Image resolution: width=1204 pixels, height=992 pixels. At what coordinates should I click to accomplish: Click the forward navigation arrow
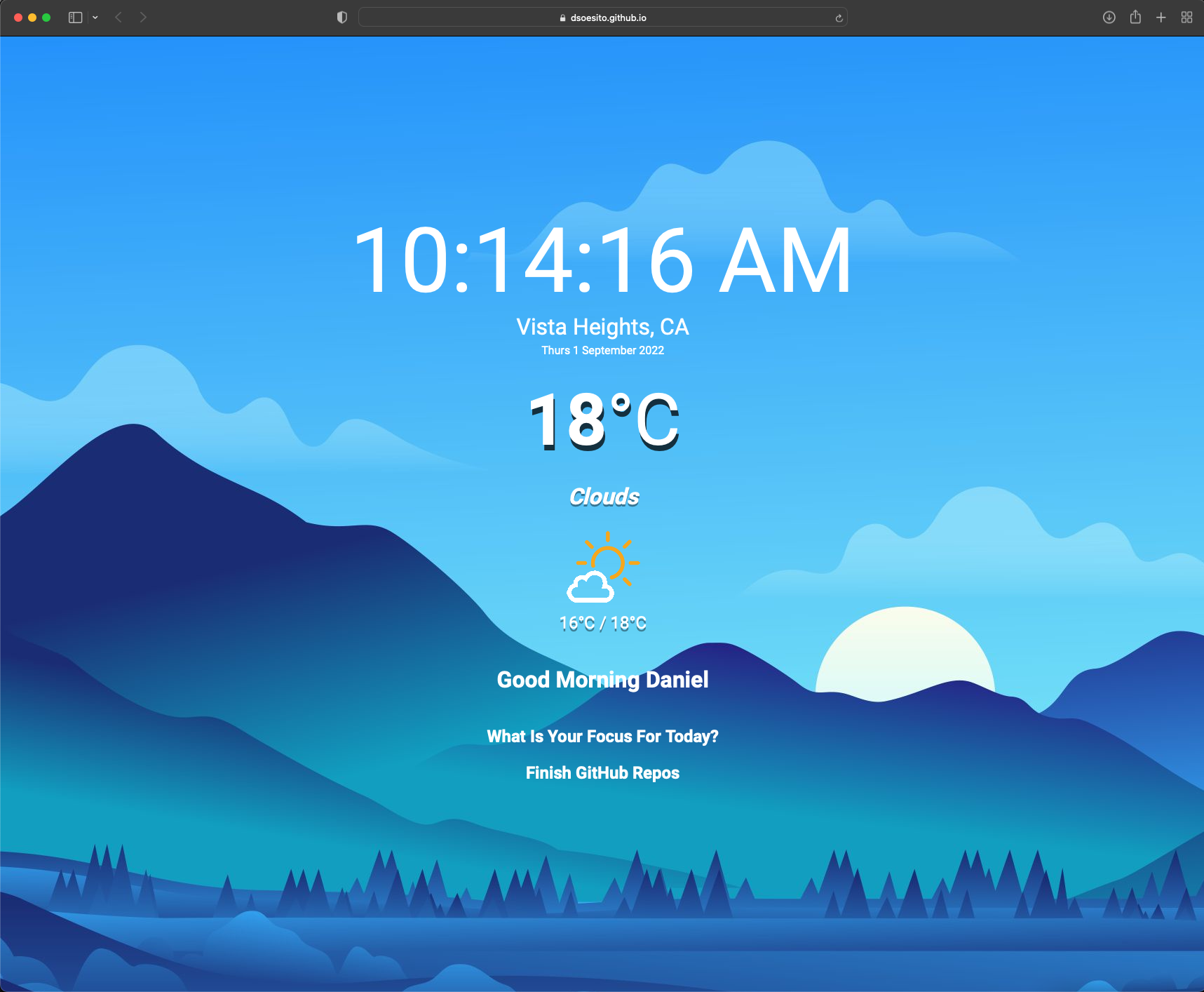coord(143,17)
